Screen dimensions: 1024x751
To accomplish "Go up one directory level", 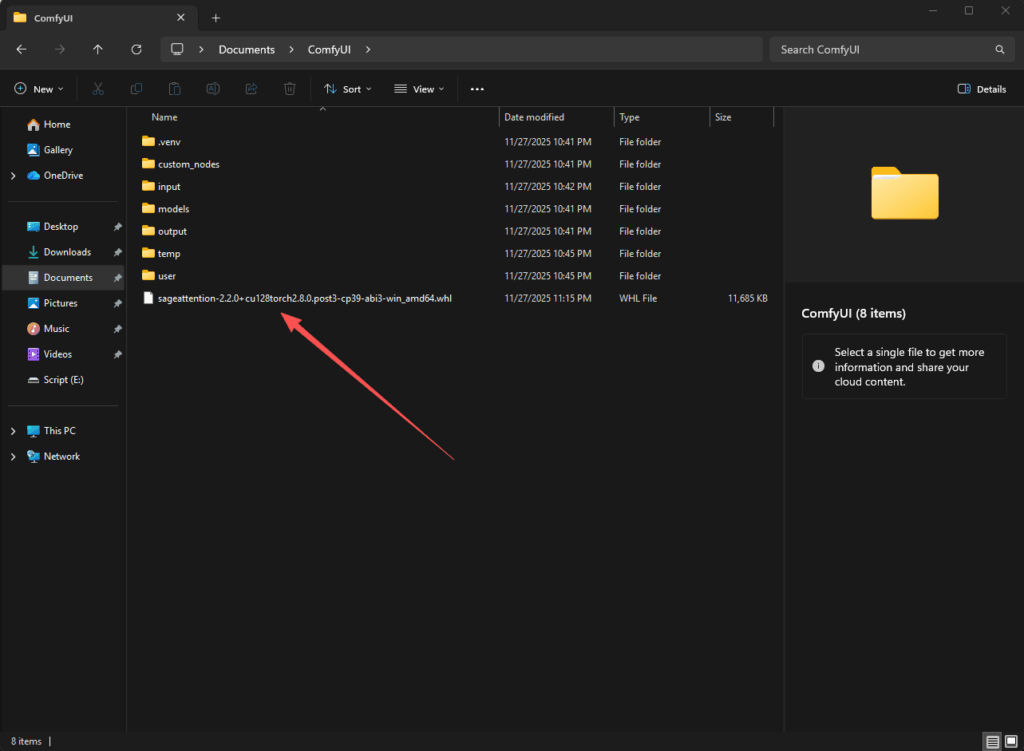I will click(97, 49).
